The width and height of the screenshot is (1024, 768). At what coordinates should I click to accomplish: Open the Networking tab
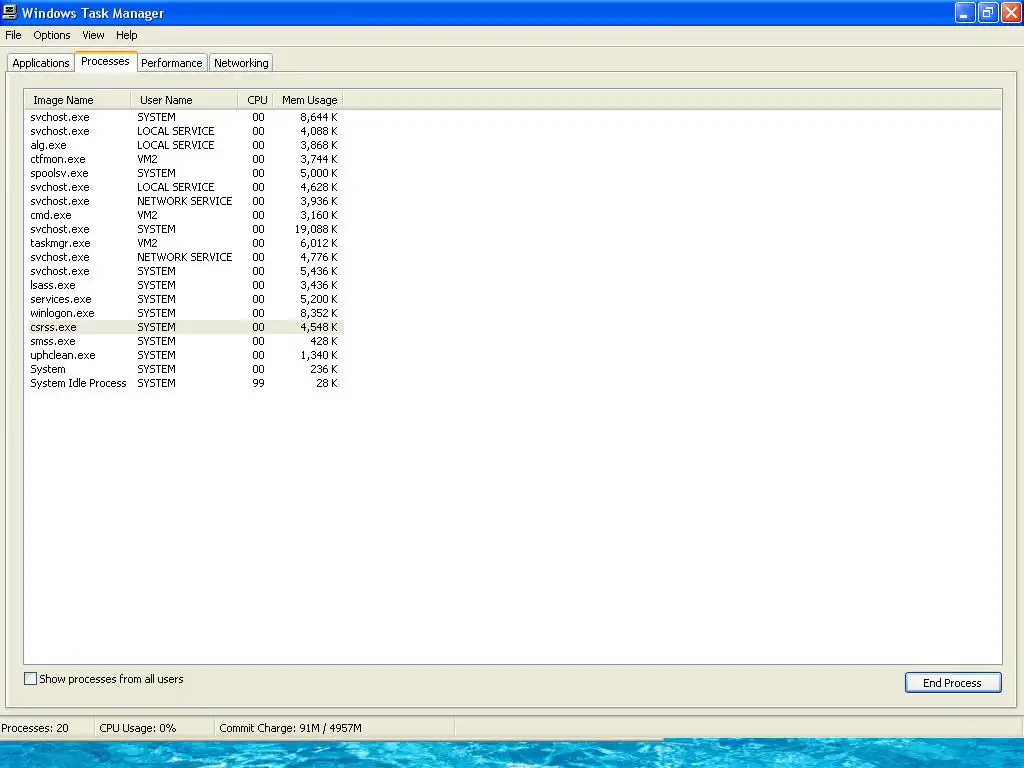(241, 63)
